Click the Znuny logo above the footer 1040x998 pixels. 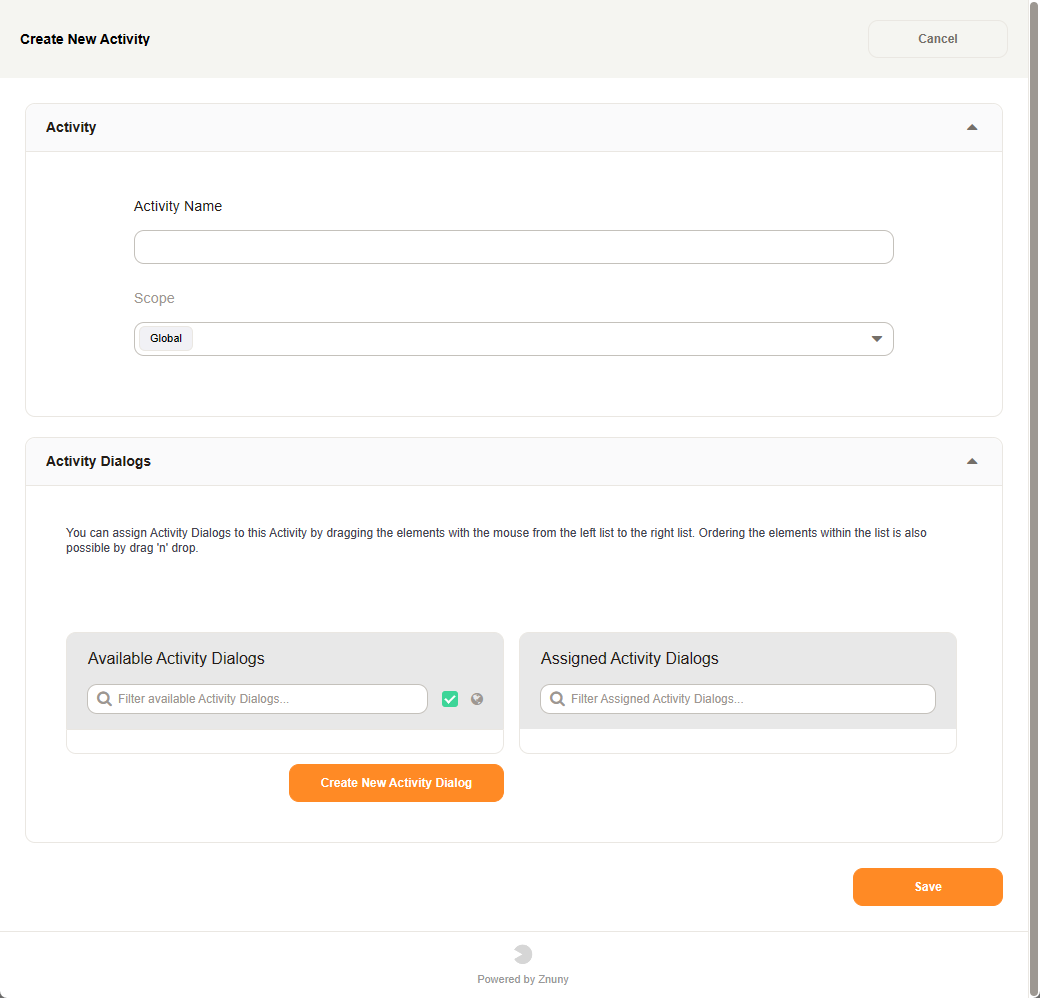pos(523,954)
